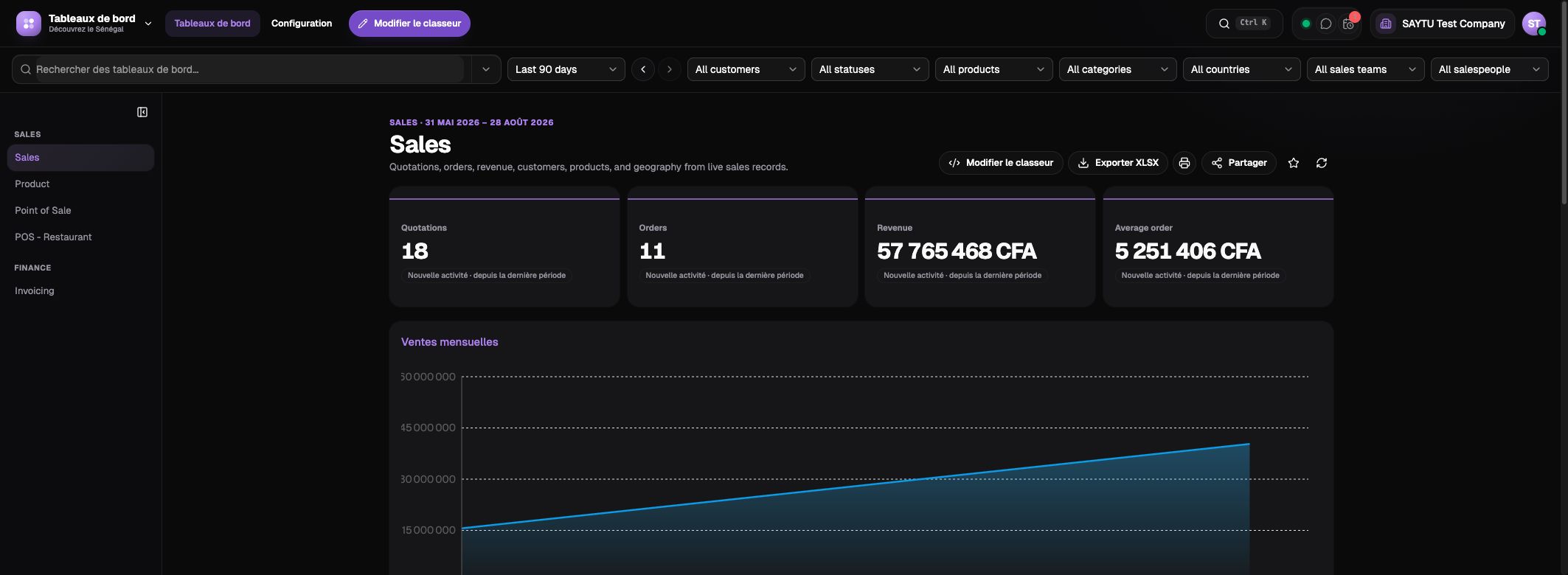Image resolution: width=1568 pixels, height=575 pixels.
Task: Click the print icon beside Exporter XLSX
Action: [1184, 163]
